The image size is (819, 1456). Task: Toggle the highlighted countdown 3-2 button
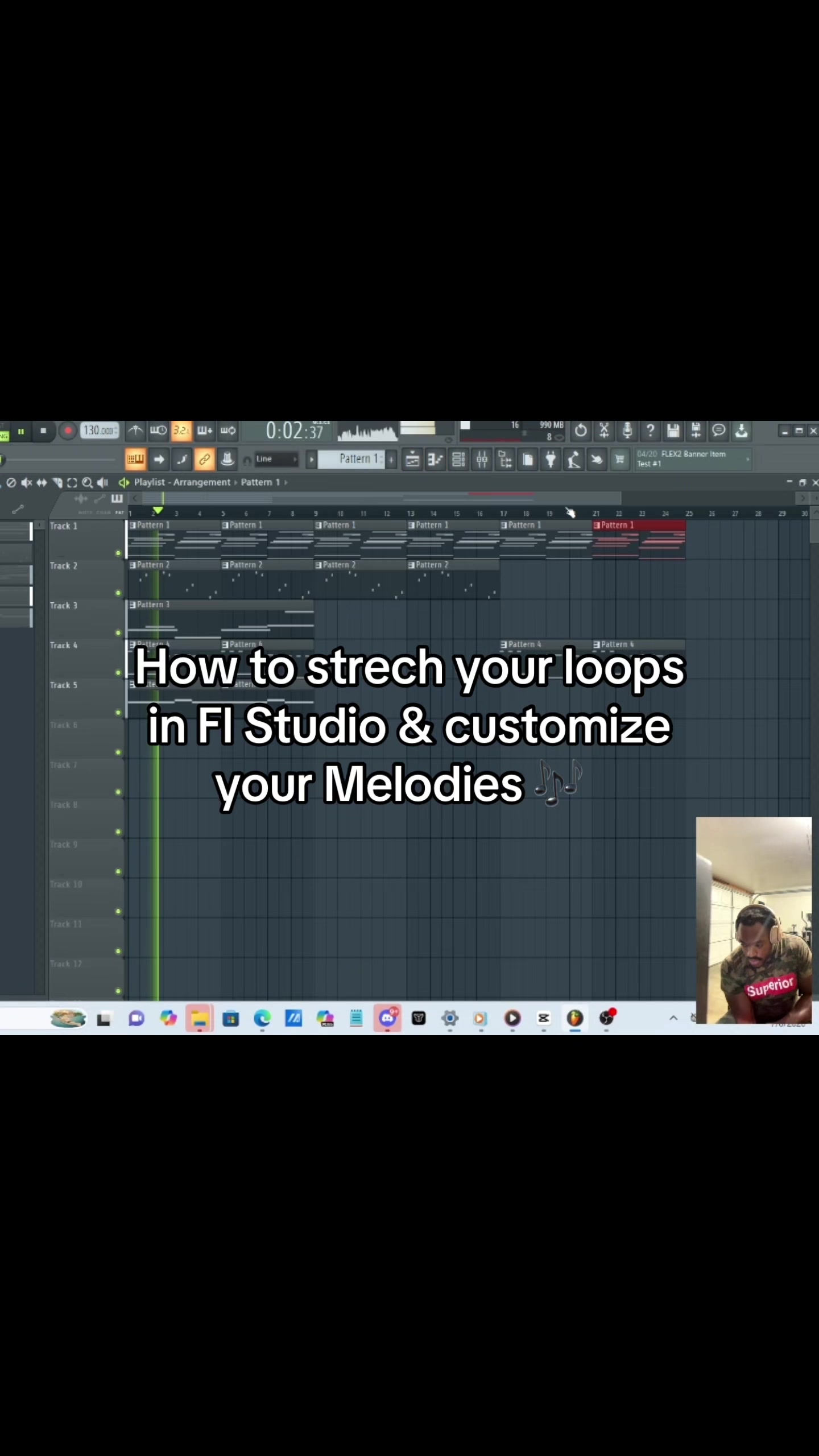pyautogui.click(x=181, y=431)
